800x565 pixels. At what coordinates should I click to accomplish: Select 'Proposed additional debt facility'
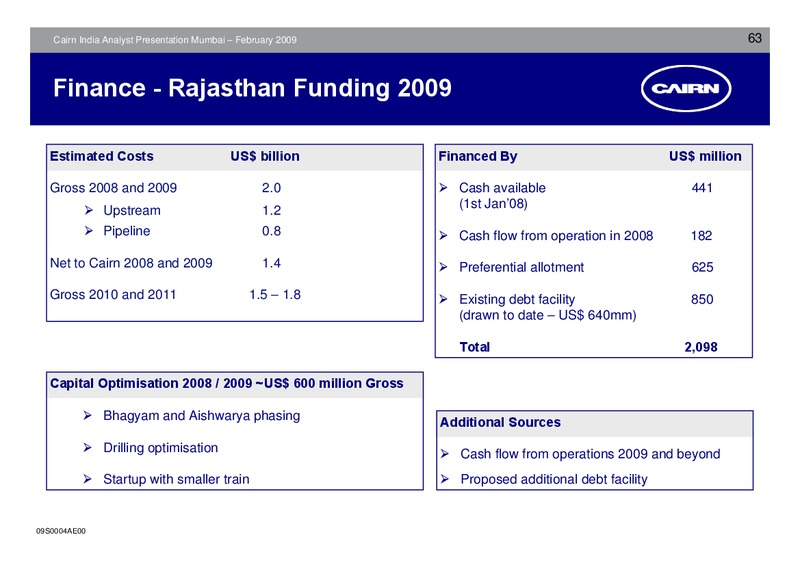click(x=554, y=479)
